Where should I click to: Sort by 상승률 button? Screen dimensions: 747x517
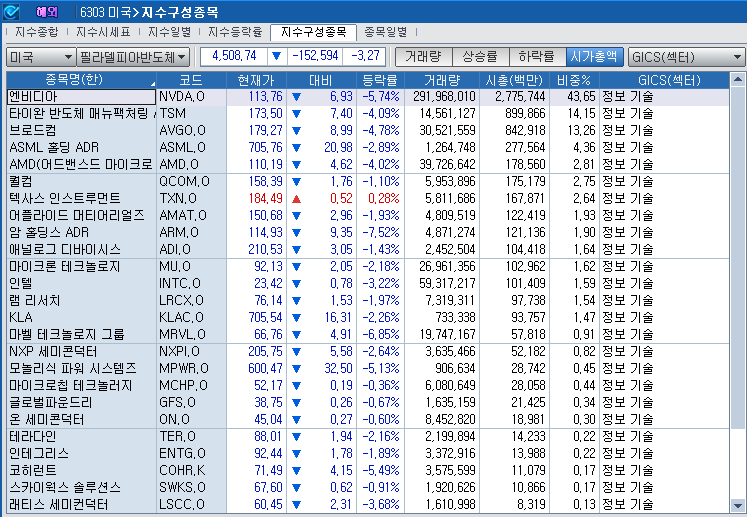(x=480, y=57)
